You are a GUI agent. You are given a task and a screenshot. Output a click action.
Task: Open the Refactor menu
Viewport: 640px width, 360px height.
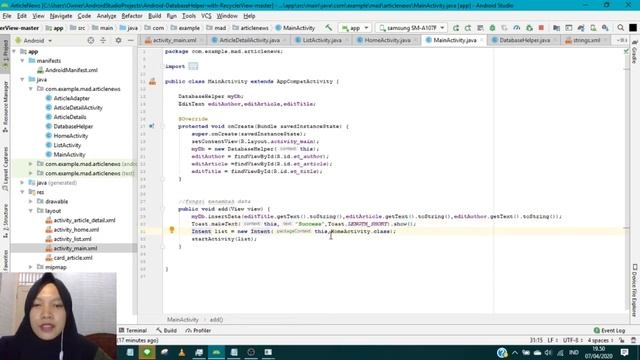(x=132, y=16)
